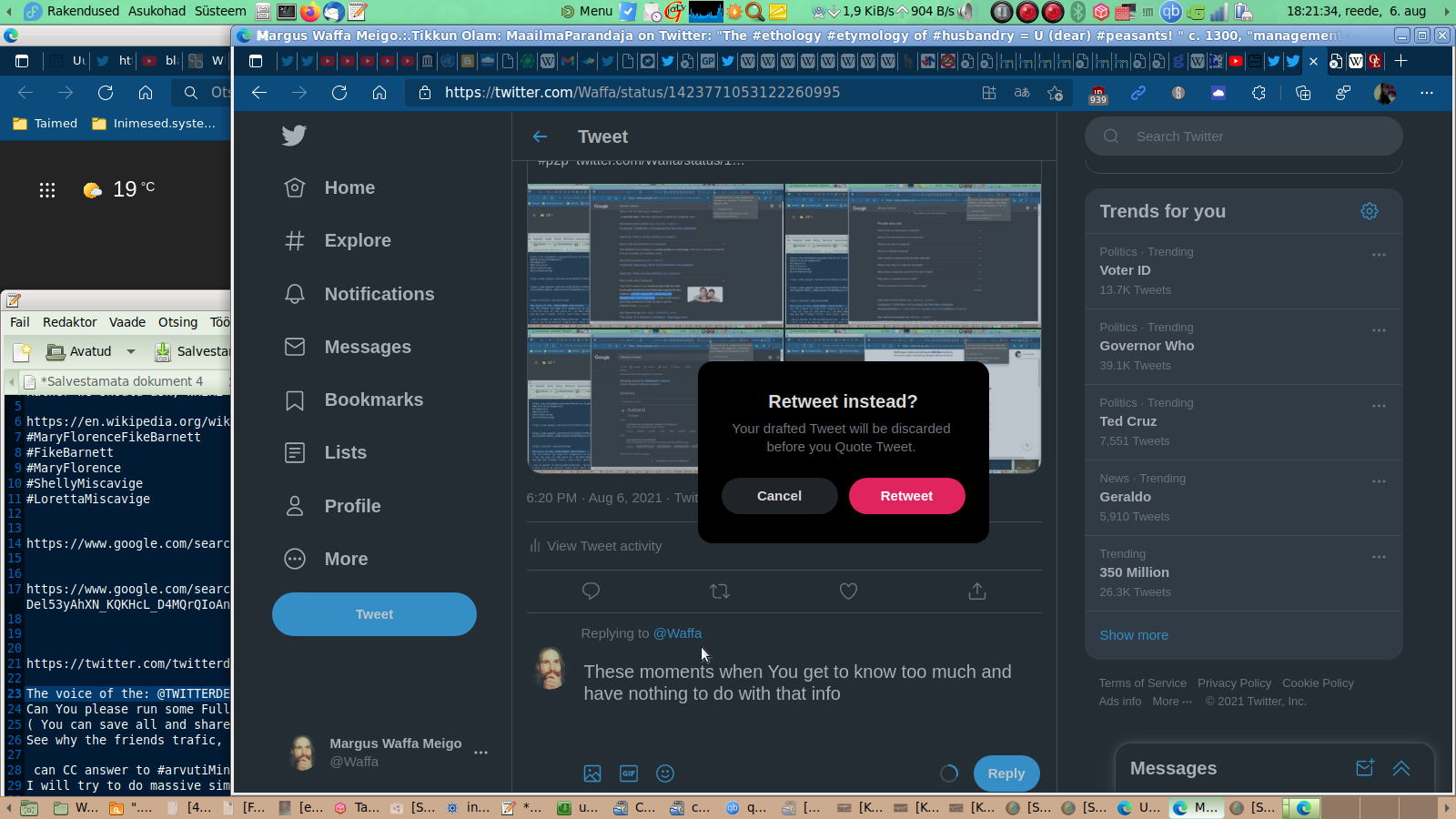Open account menu dots beside Margus Waffa Meigo

coord(480,753)
